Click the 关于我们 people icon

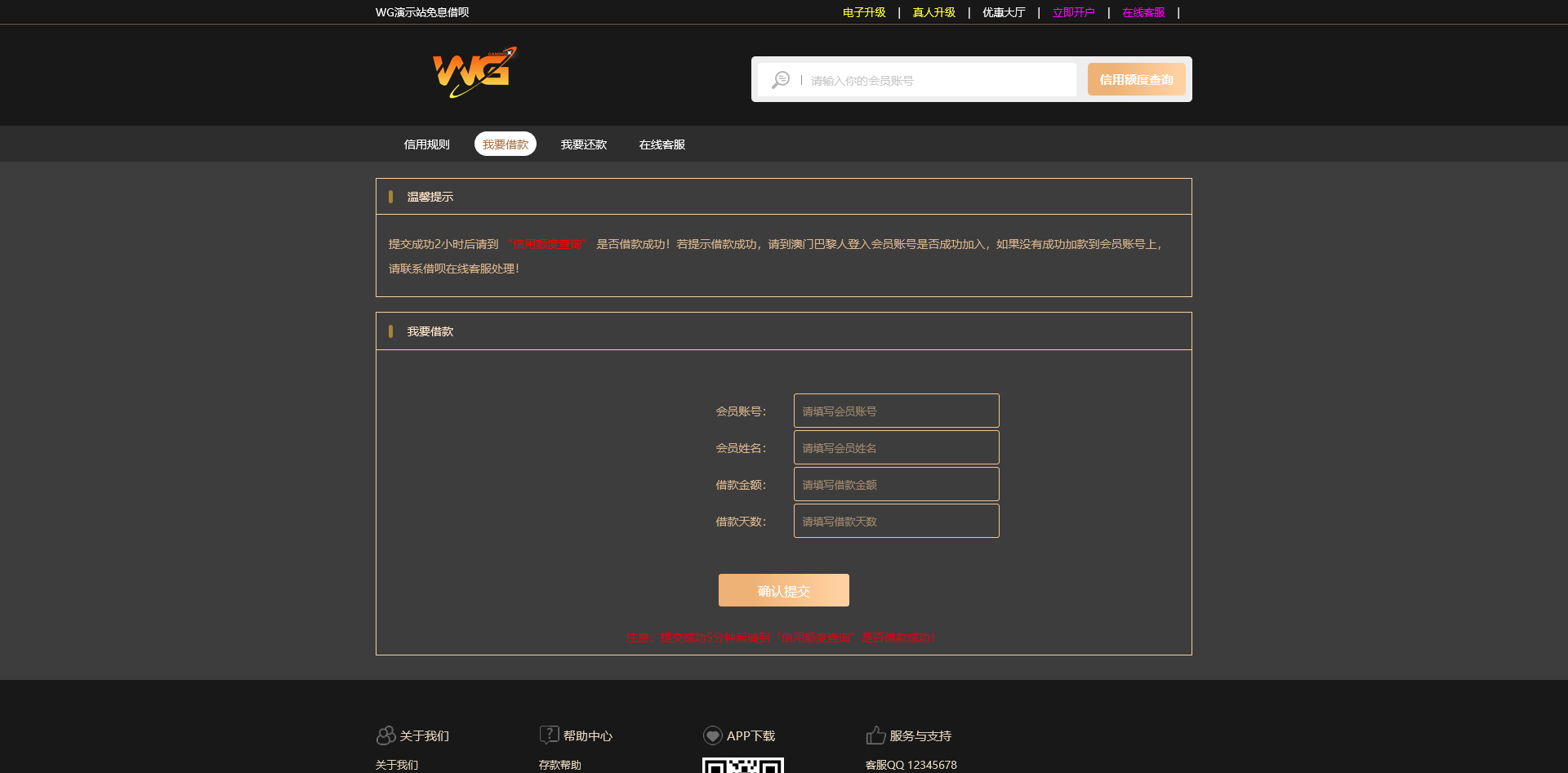click(385, 735)
